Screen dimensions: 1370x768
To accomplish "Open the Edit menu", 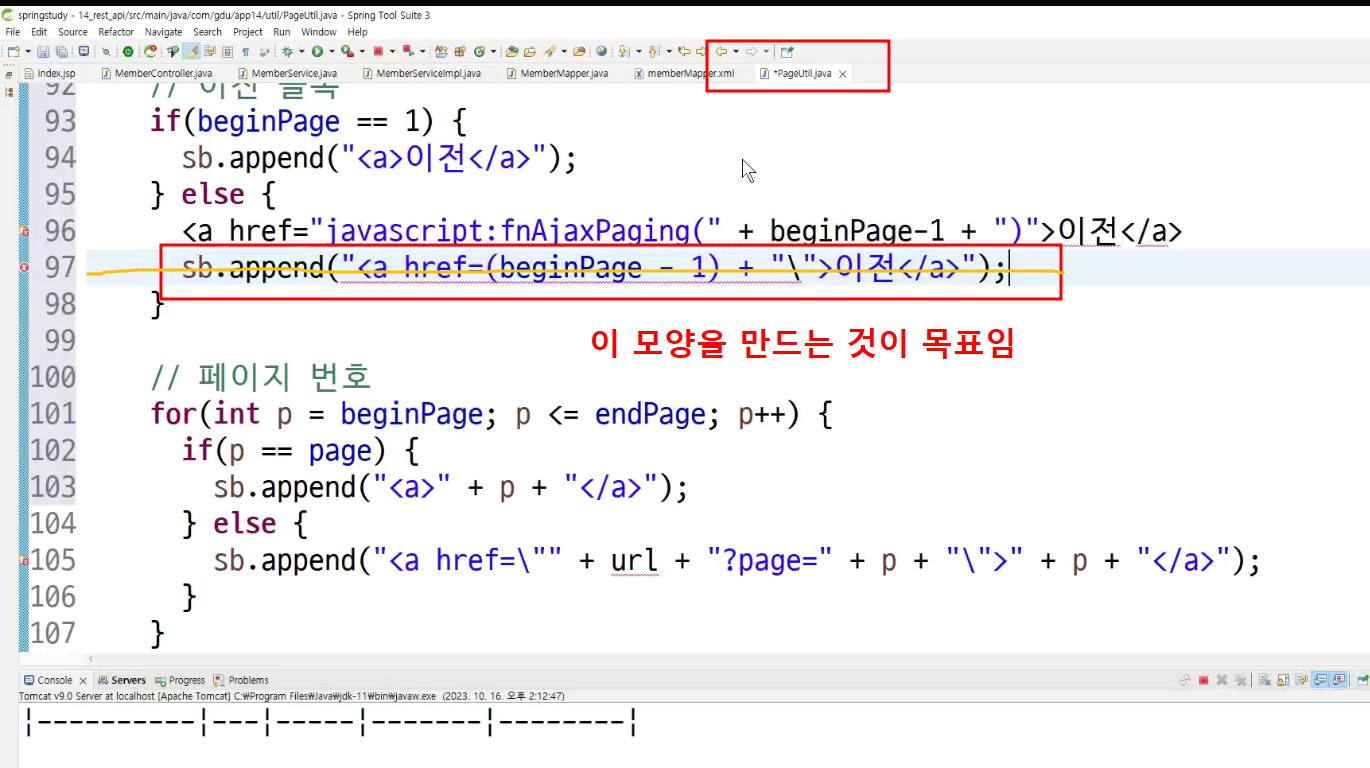I will pyautogui.click(x=39, y=32).
